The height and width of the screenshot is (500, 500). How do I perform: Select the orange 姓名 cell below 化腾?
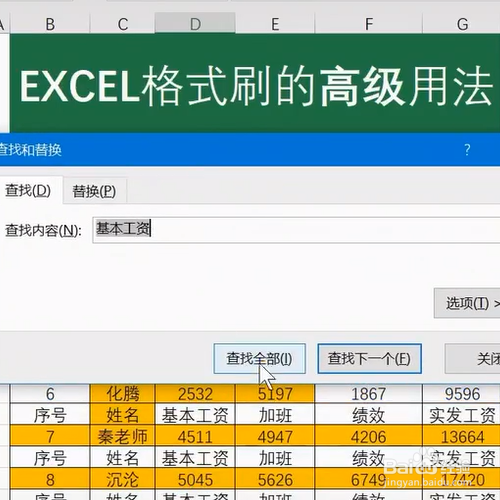[x=123, y=415]
